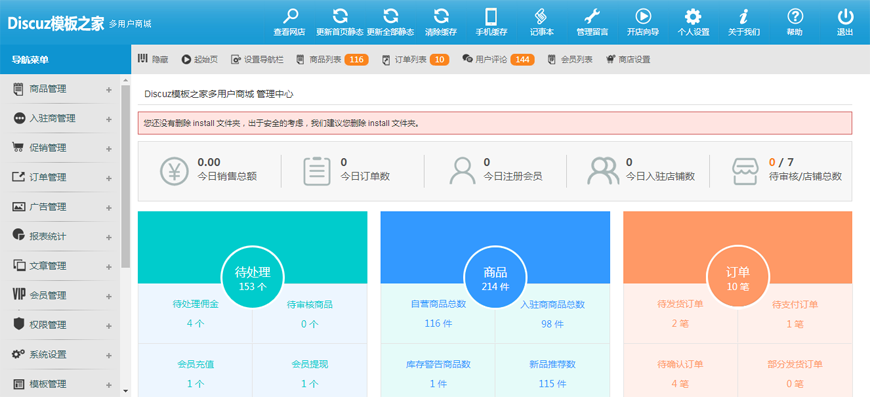Expand 广告管理 plus sign
The image size is (870, 397).
[109, 208]
